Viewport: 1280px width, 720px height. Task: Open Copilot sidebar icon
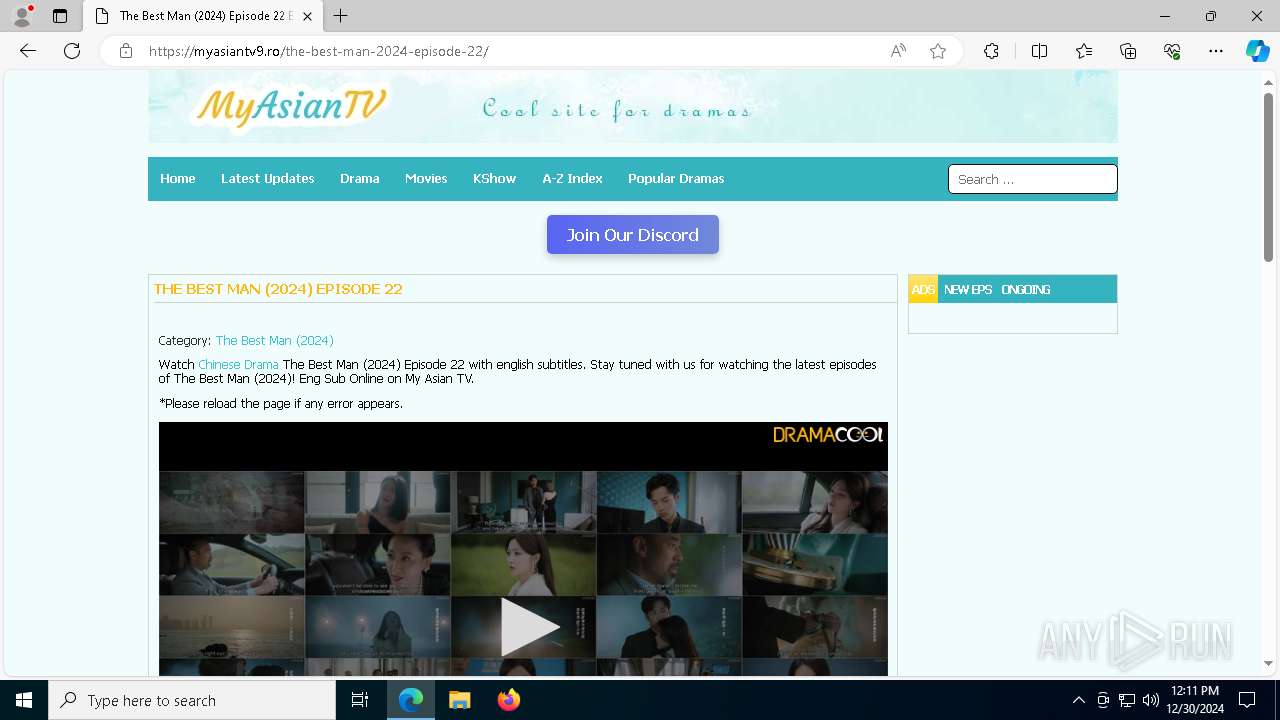tap(1257, 51)
